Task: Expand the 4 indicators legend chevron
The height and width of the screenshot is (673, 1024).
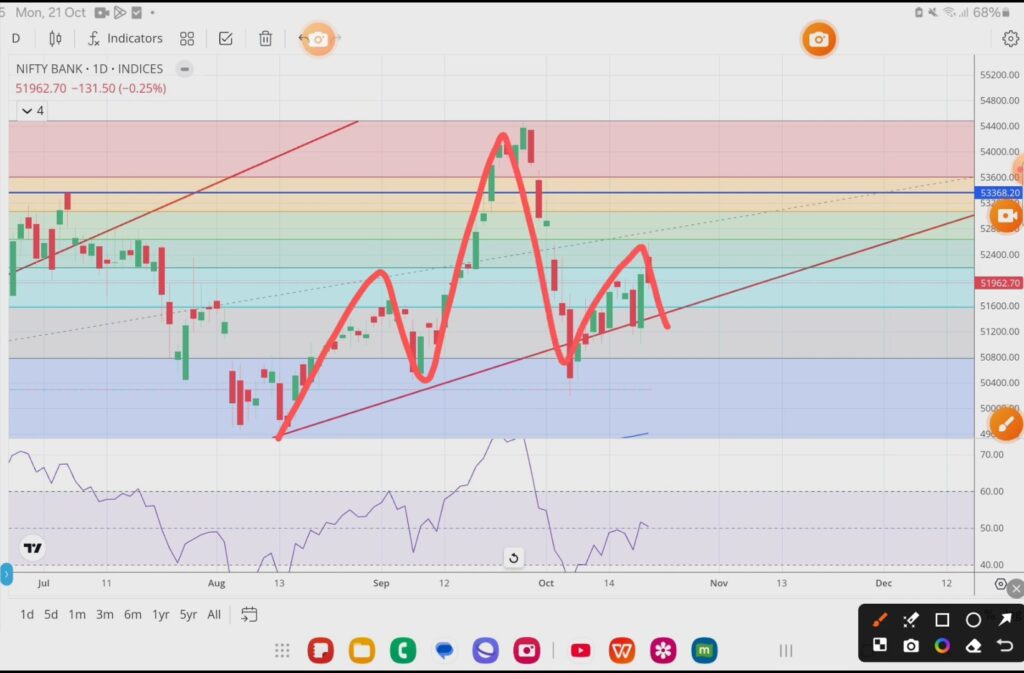Action: click(x=32, y=111)
